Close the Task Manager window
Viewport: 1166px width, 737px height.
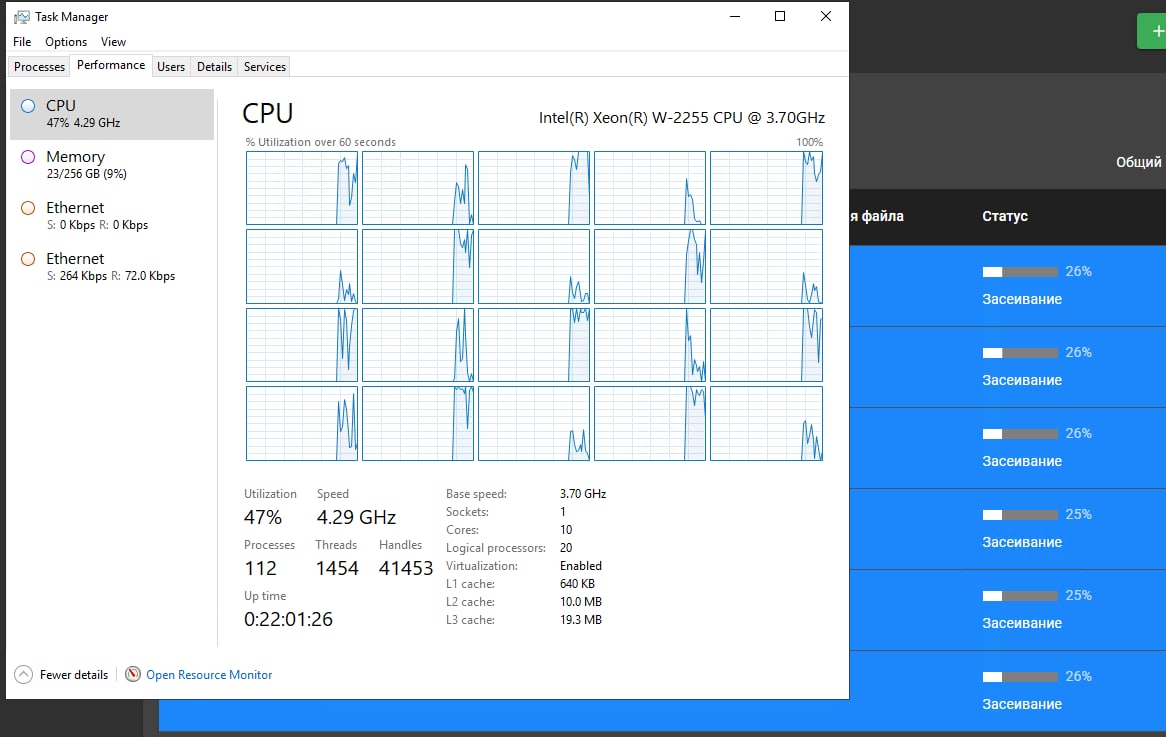(825, 16)
